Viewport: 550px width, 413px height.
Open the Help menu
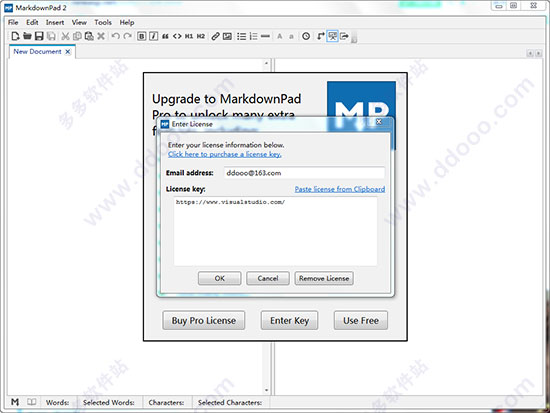point(127,22)
